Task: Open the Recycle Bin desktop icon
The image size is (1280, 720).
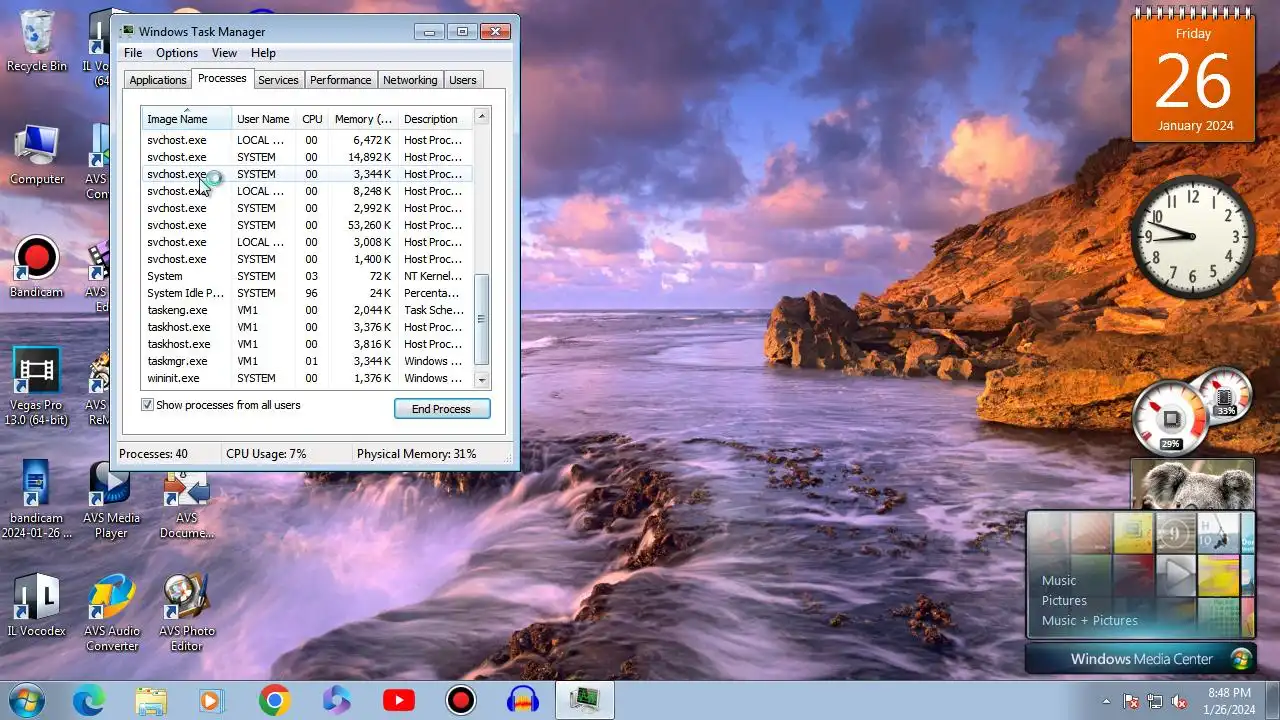Action: coord(36,40)
